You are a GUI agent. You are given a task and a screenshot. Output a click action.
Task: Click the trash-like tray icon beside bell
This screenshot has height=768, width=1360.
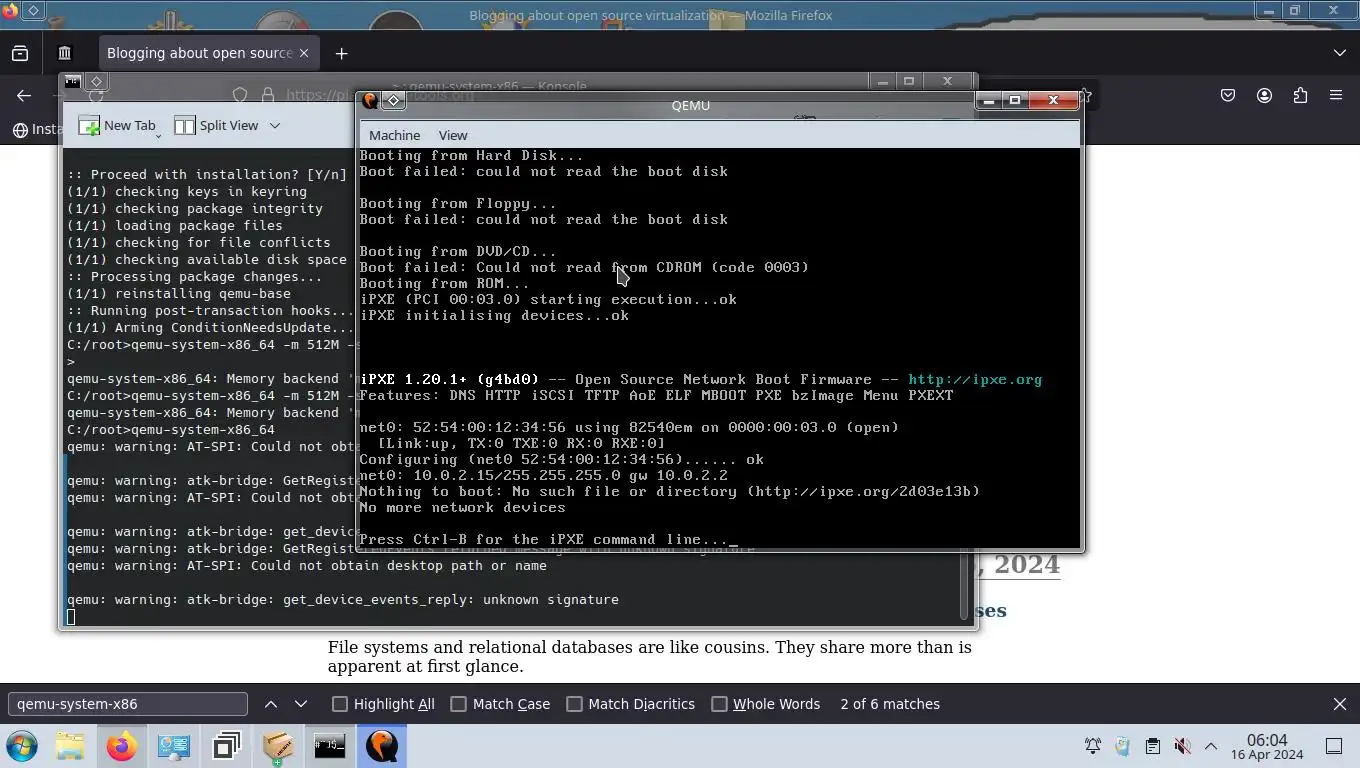click(1122, 746)
